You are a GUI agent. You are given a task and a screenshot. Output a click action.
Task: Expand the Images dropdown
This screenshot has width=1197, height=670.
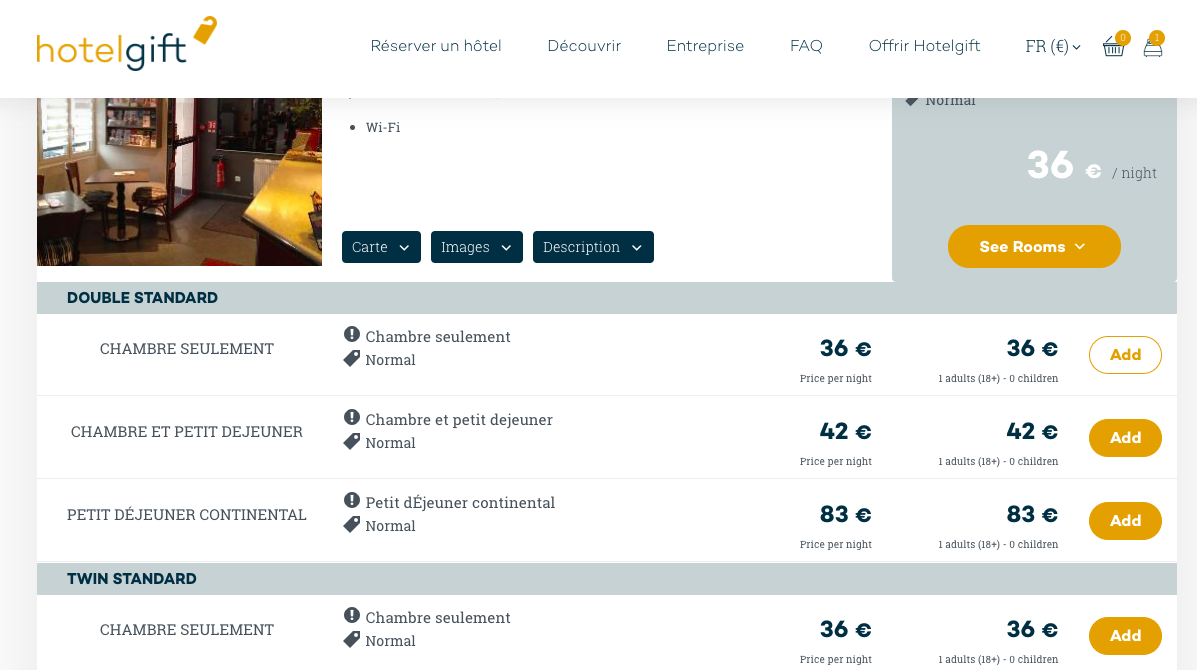pyautogui.click(x=476, y=247)
